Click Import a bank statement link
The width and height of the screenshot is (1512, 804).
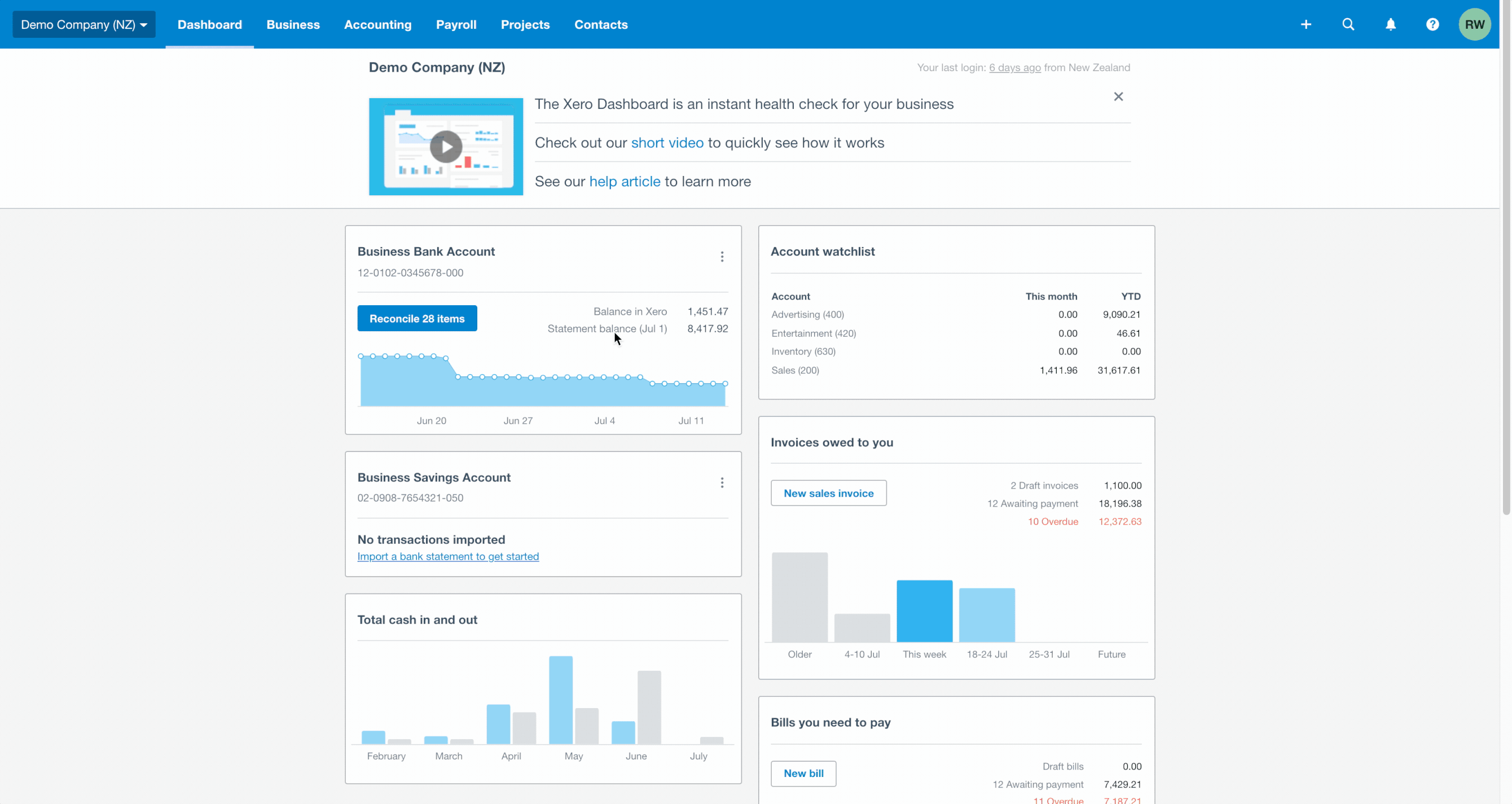(448, 556)
